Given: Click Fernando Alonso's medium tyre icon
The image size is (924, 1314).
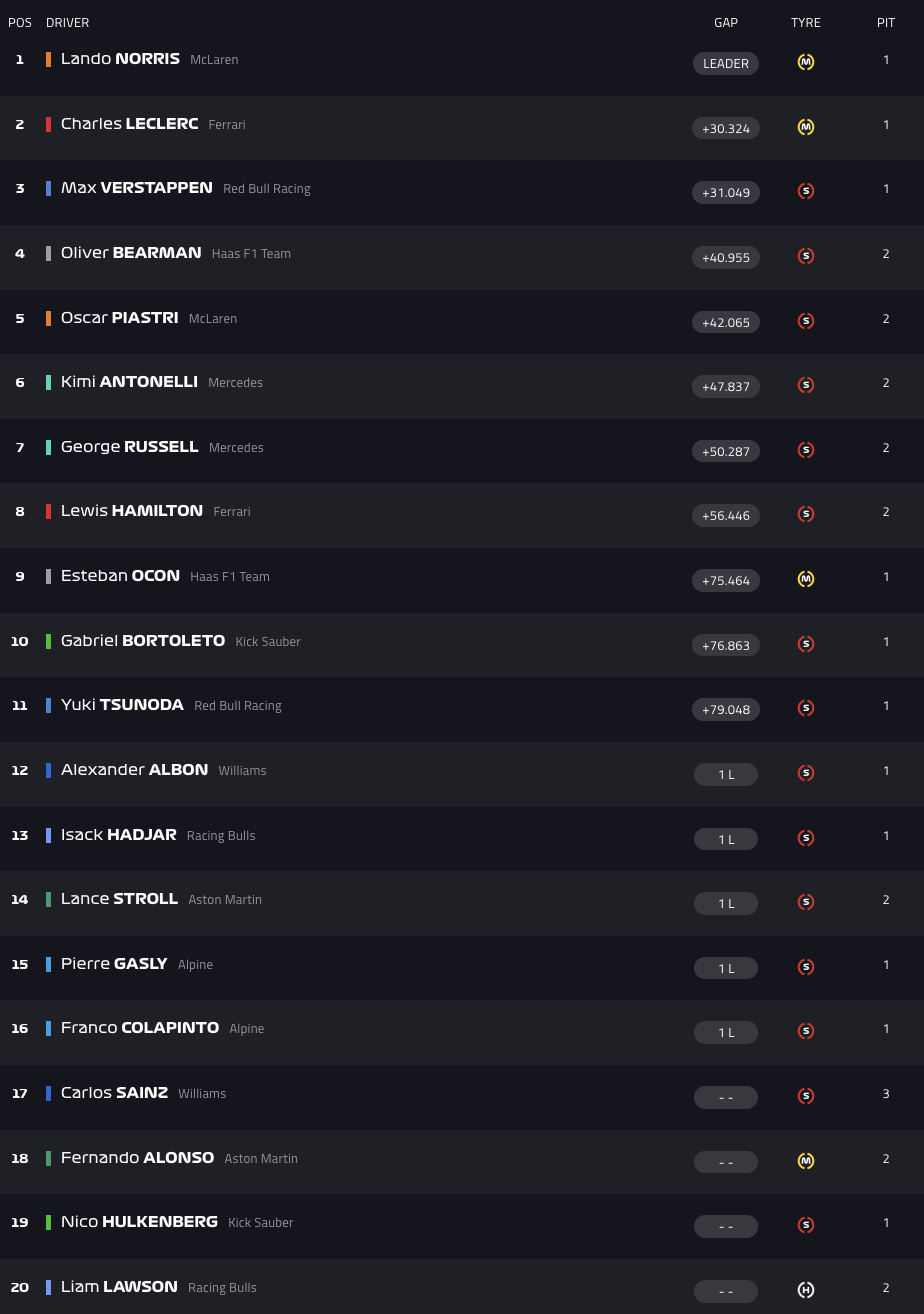Looking at the screenshot, I should (806, 1161).
